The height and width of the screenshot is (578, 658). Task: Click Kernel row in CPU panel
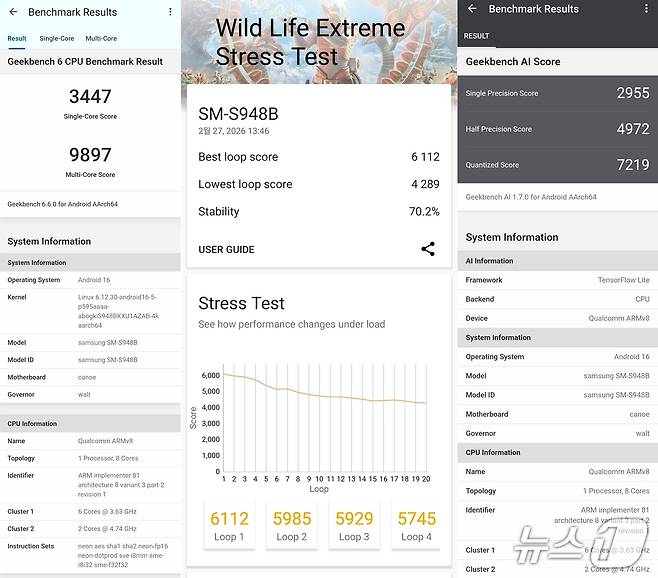click(90, 311)
